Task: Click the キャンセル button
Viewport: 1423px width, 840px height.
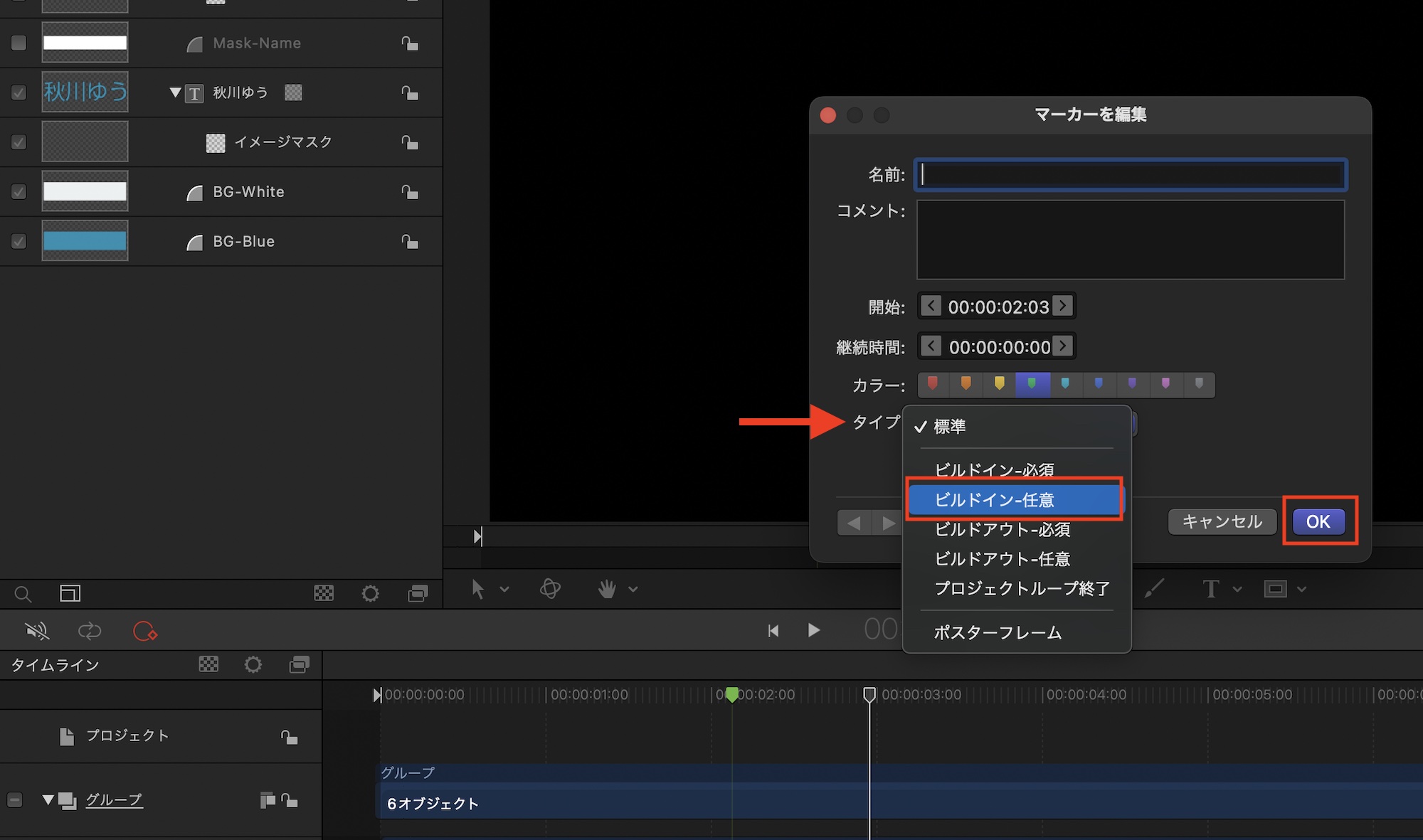Action: (1222, 521)
